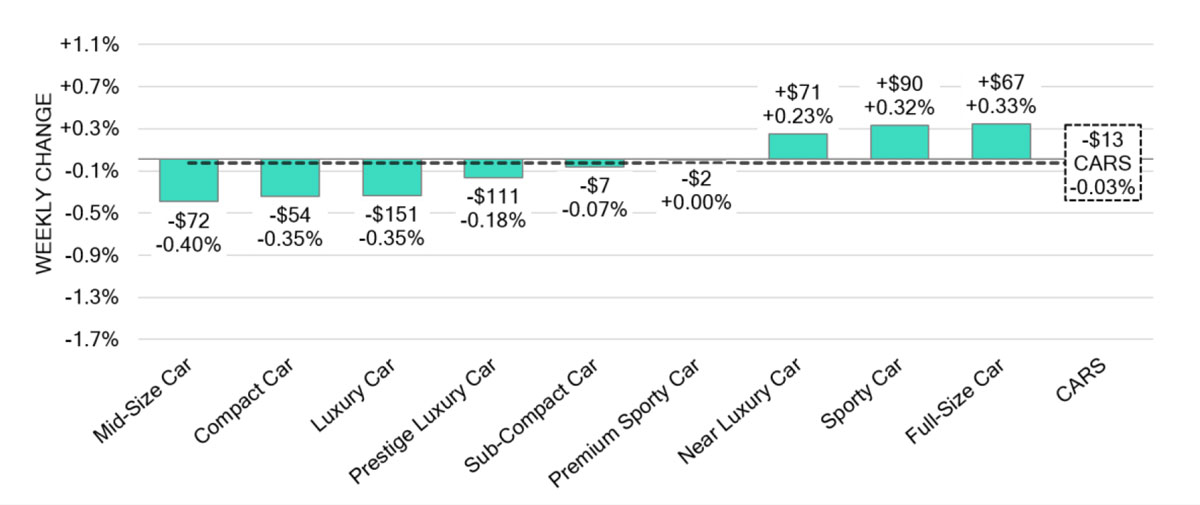Select the Luxury Car bar

point(392,177)
